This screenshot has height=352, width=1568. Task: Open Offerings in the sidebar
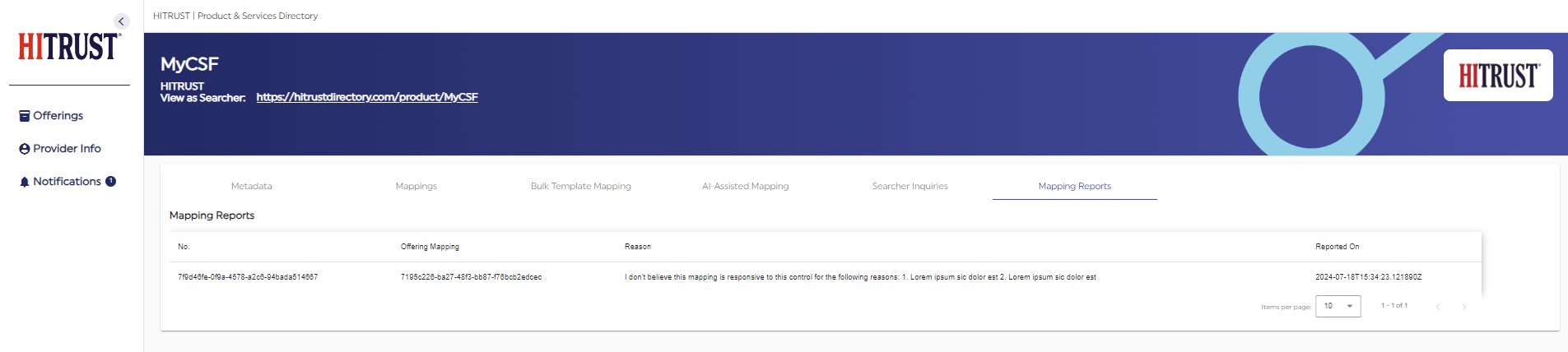[x=58, y=116]
